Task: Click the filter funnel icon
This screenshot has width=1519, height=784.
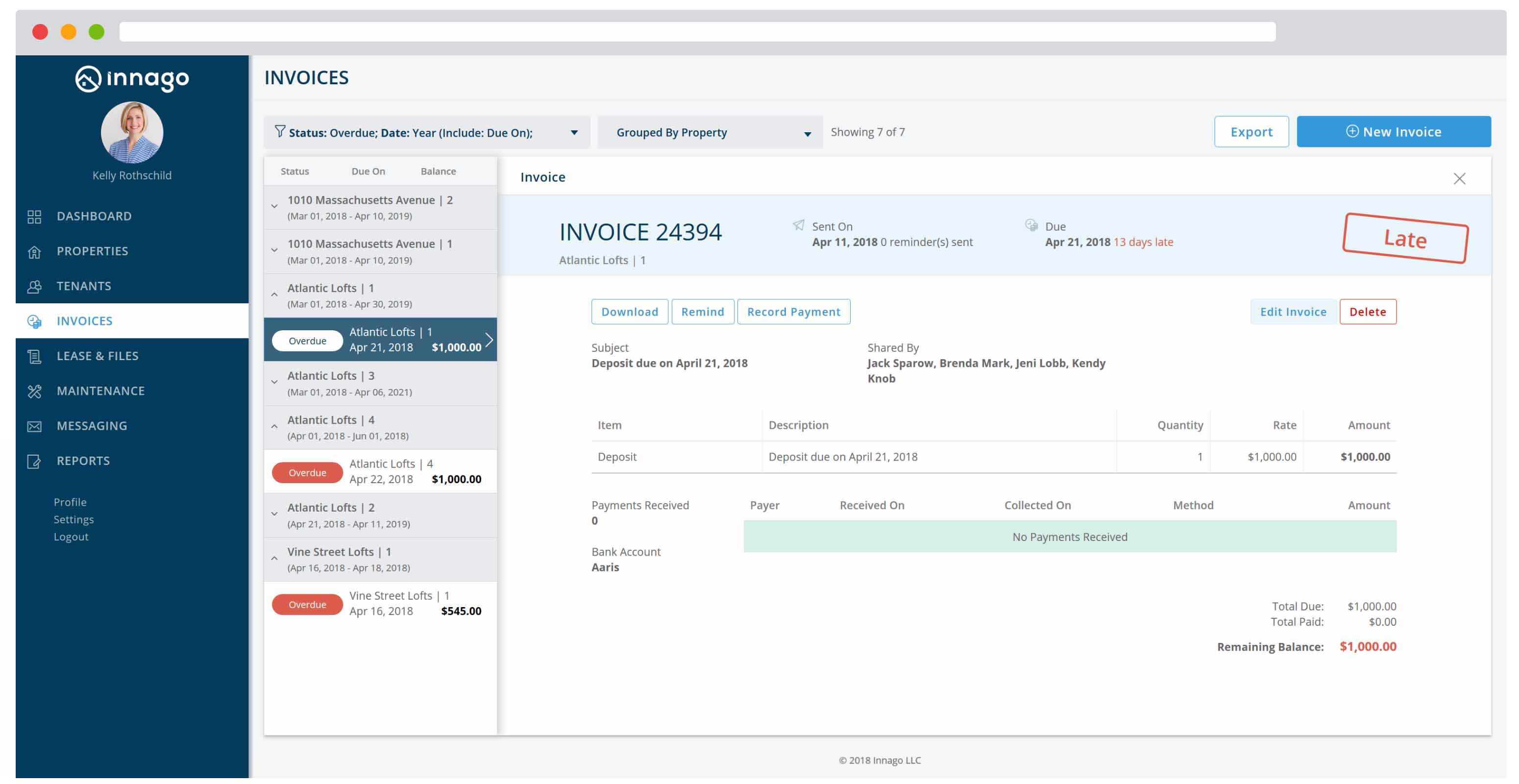Action: pos(280,131)
